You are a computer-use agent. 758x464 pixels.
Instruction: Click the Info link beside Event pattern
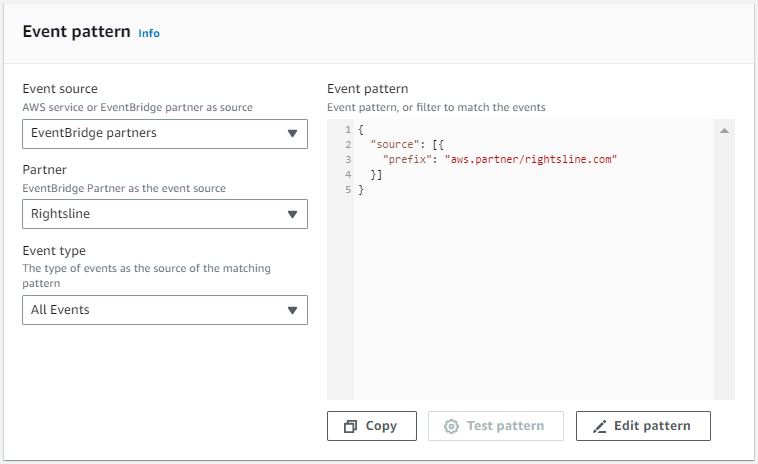coord(148,33)
